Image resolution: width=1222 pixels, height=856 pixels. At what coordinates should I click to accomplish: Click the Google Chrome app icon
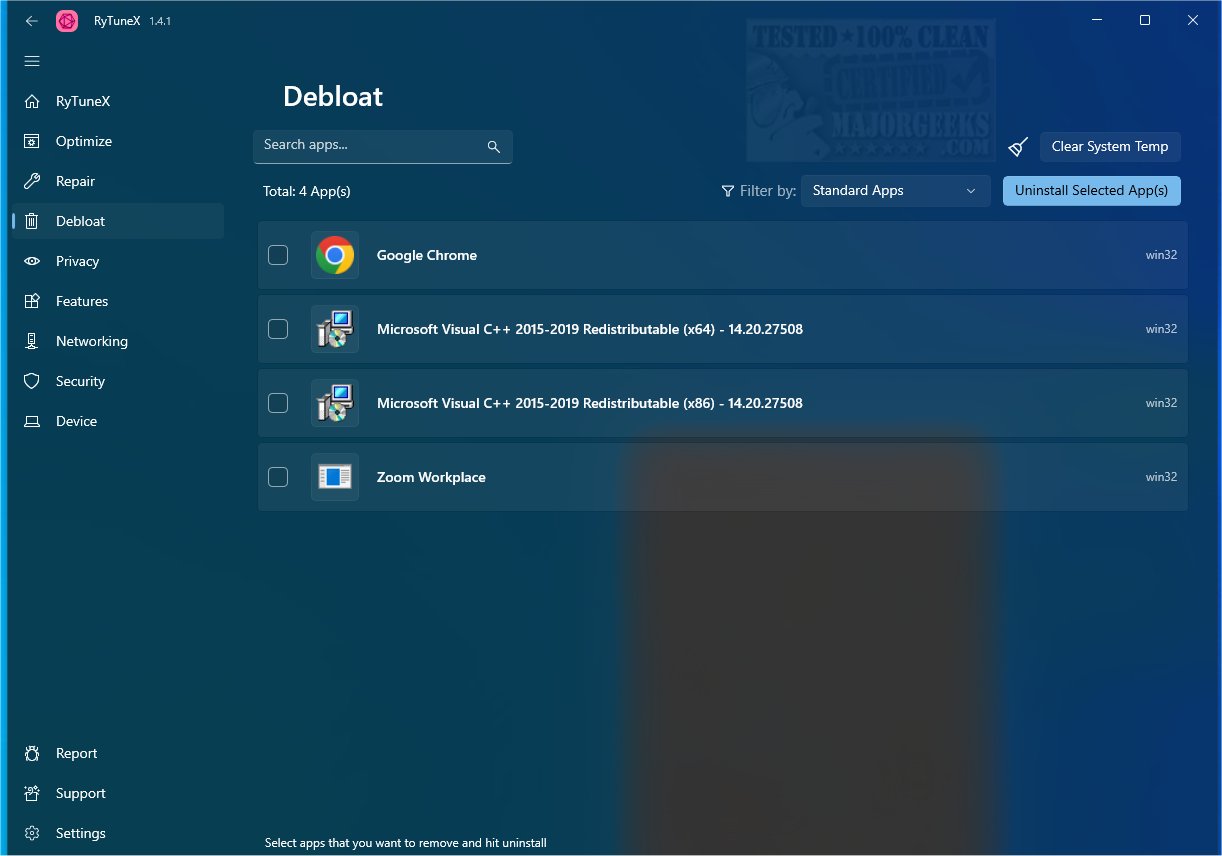[335, 255]
